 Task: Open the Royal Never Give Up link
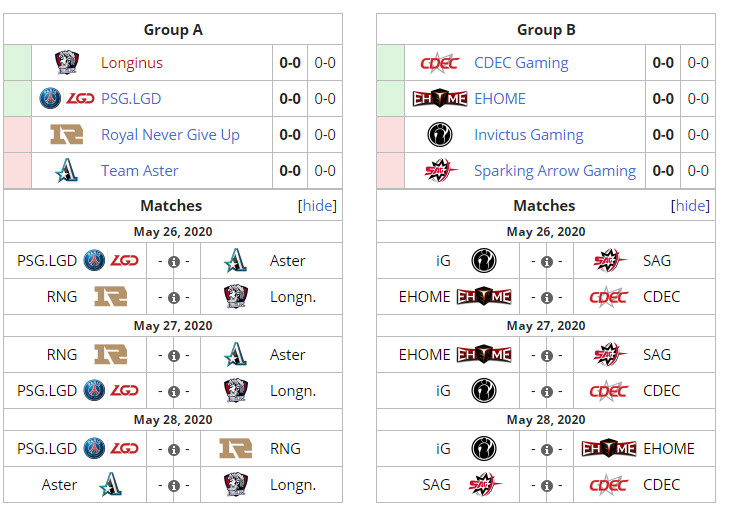point(170,135)
